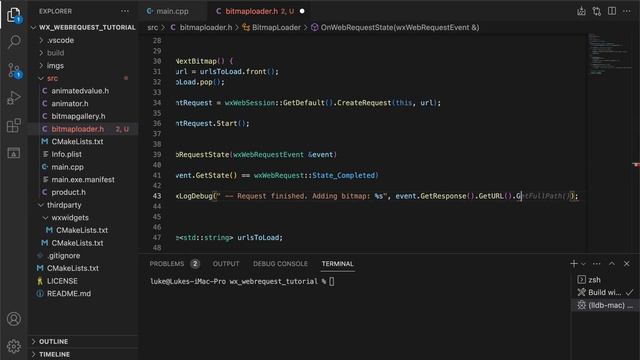Maximize the panel size with up chevron
The image size is (640, 360).
pyautogui.click(x=611, y=264)
